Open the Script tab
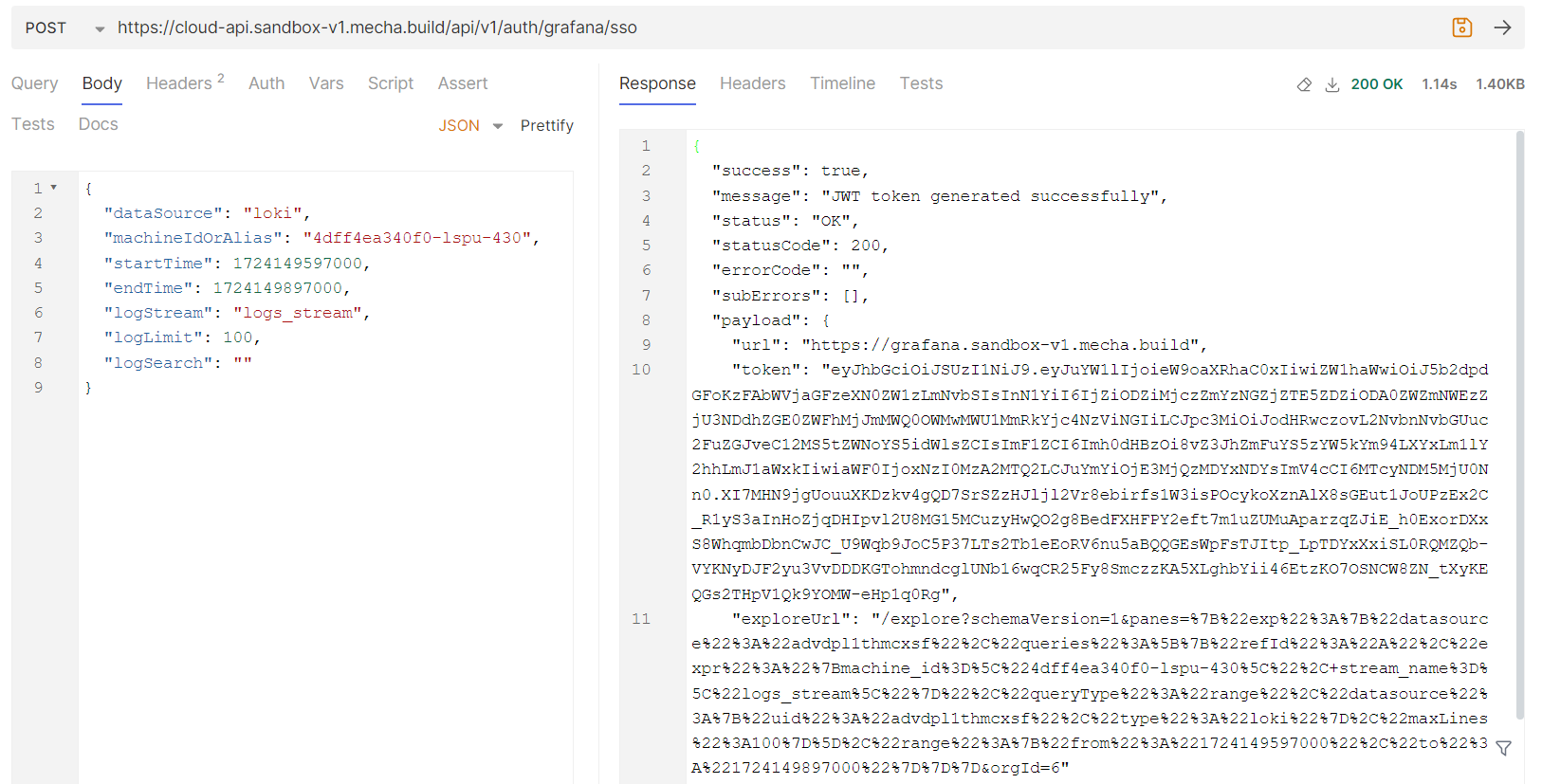Viewport: 1542px width, 784px height. 391,83
